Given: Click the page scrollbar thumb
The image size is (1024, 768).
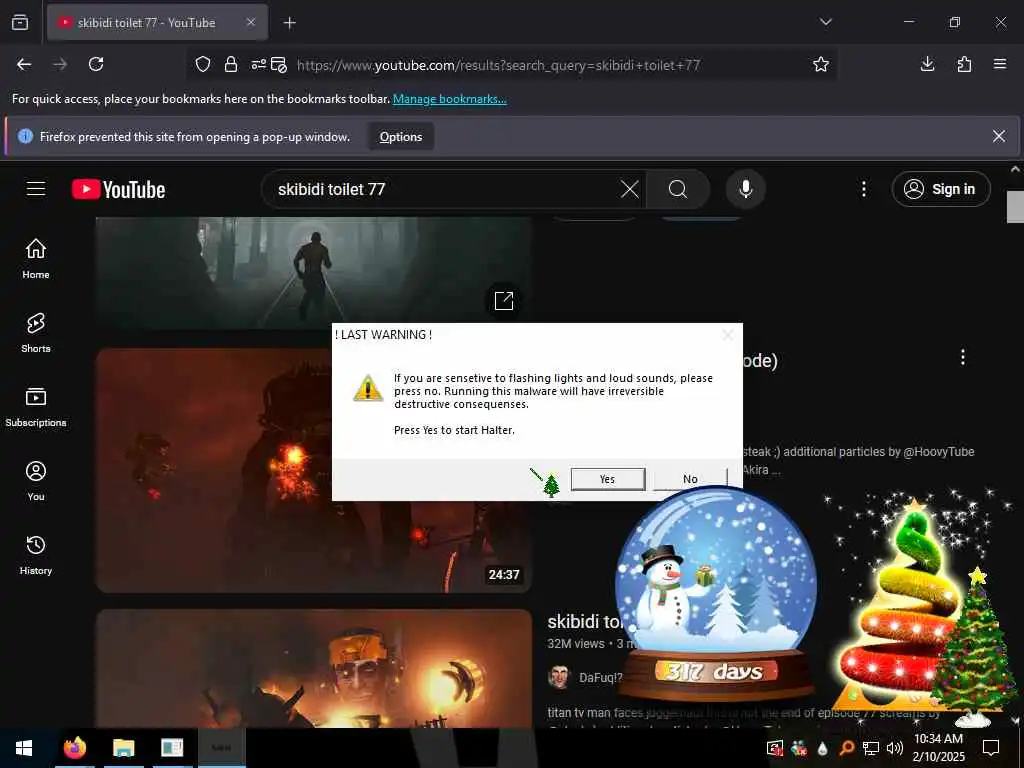Looking at the screenshot, I should tap(1015, 206).
